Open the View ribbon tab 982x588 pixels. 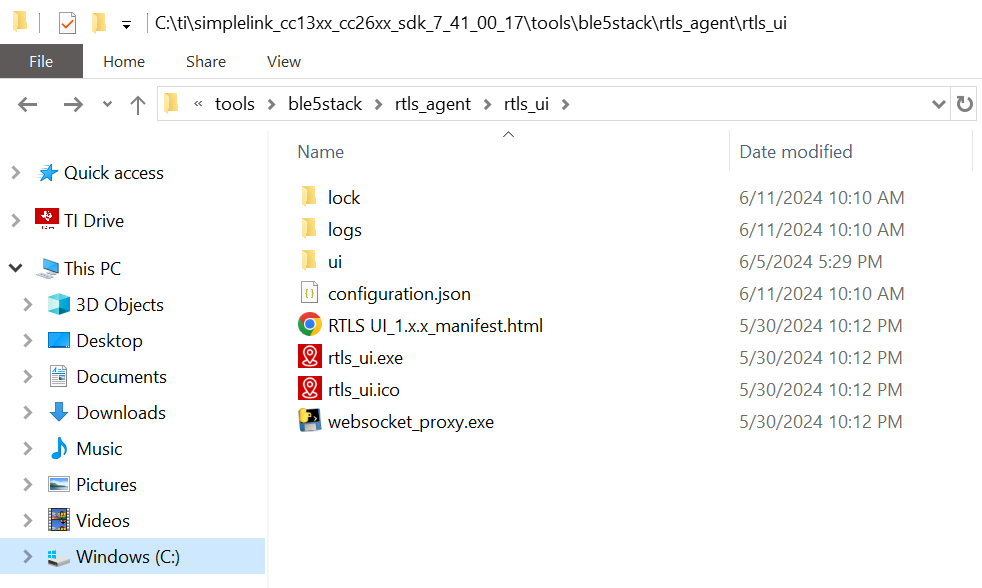click(x=284, y=61)
